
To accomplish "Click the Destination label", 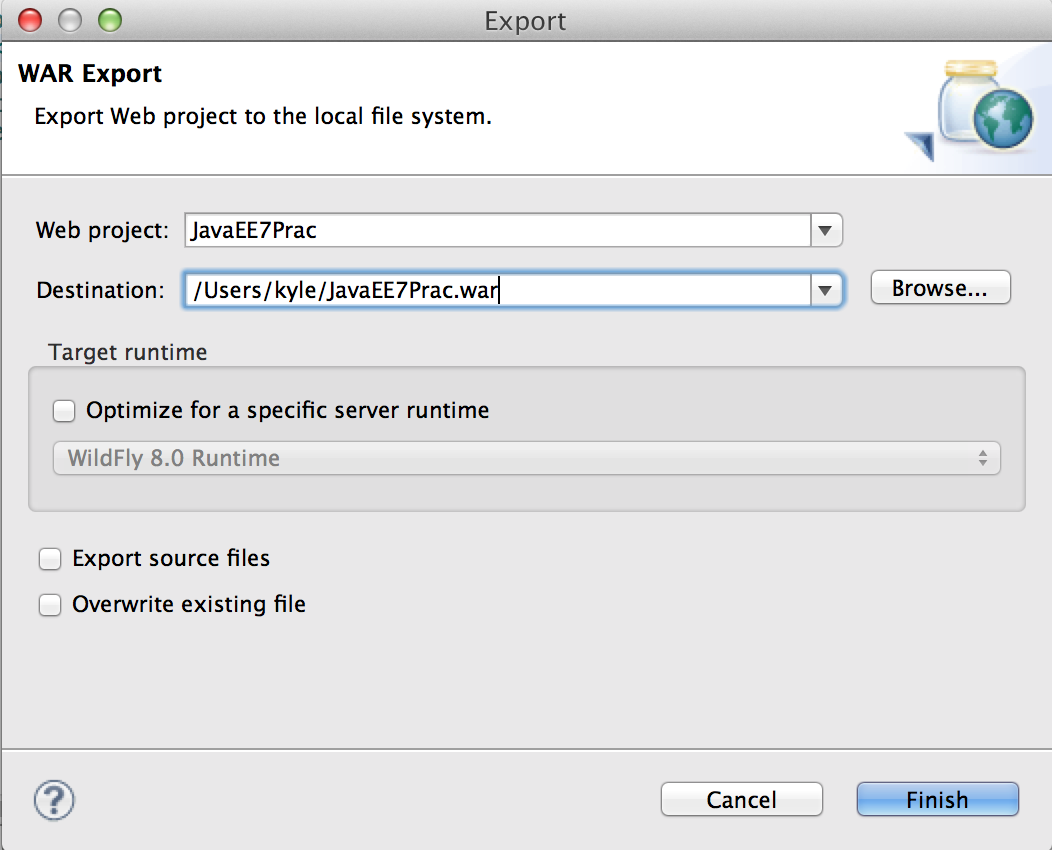I will (x=101, y=290).
